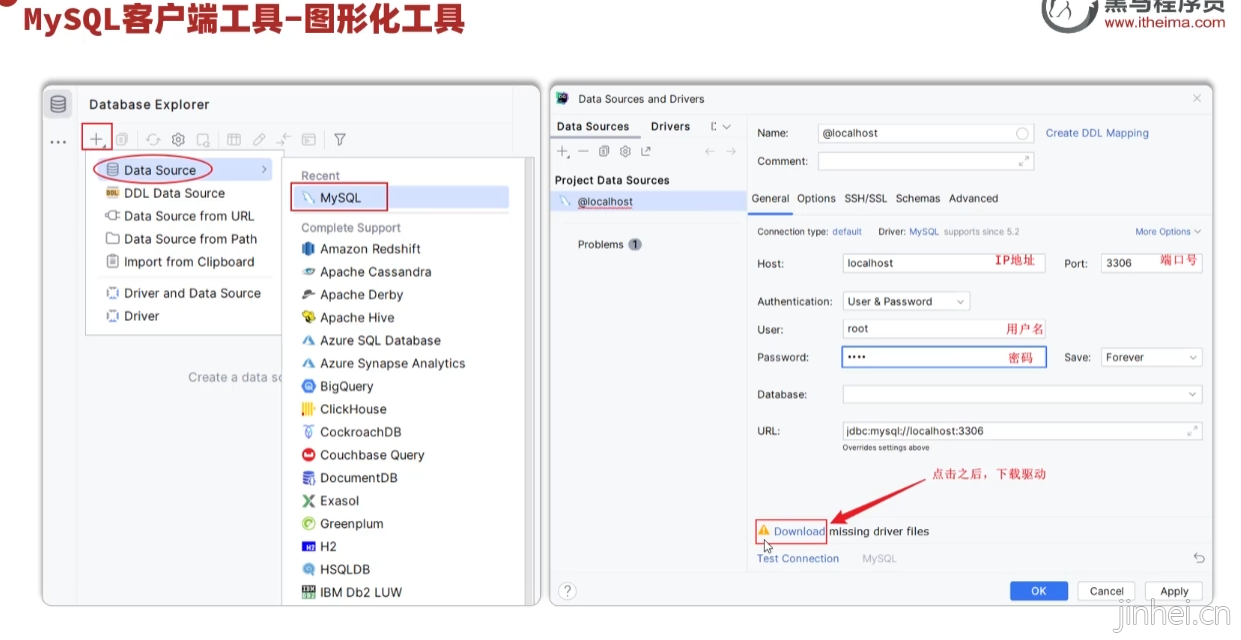Click the plus add icon in Data Sources dialog
1241x640 pixels.
click(x=563, y=151)
